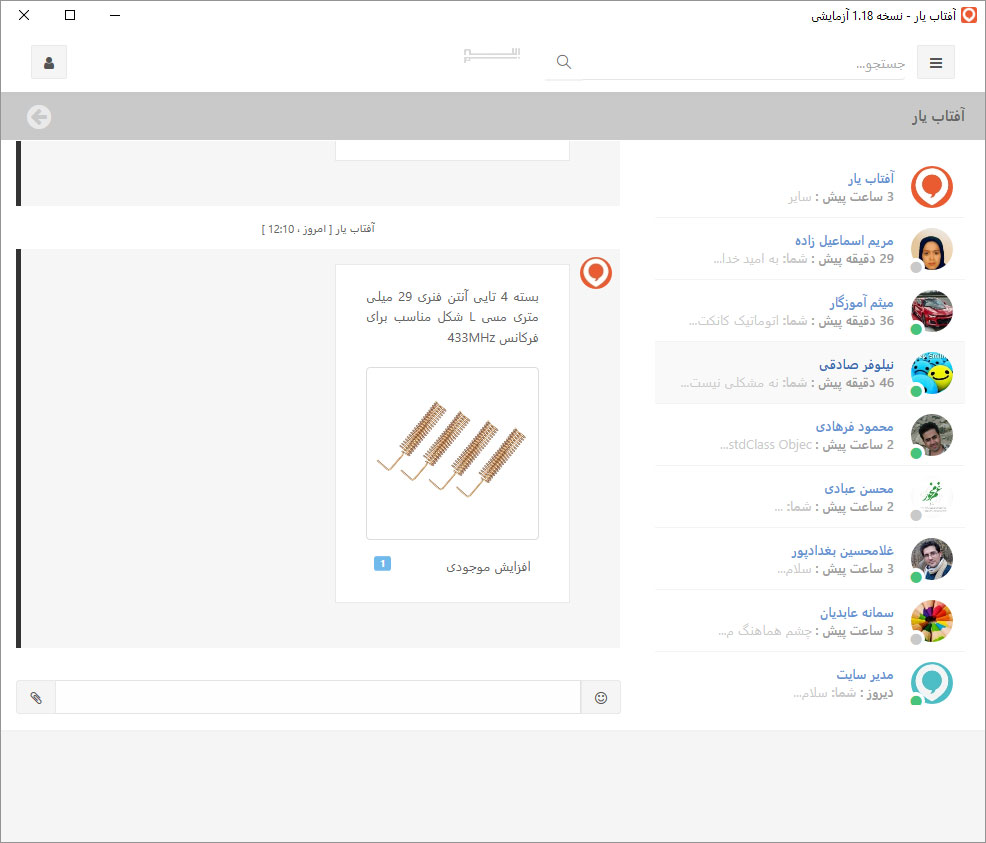The image size is (986, 843).
Task: Click the orange sender avatar in message
Action: coord(596,272)
